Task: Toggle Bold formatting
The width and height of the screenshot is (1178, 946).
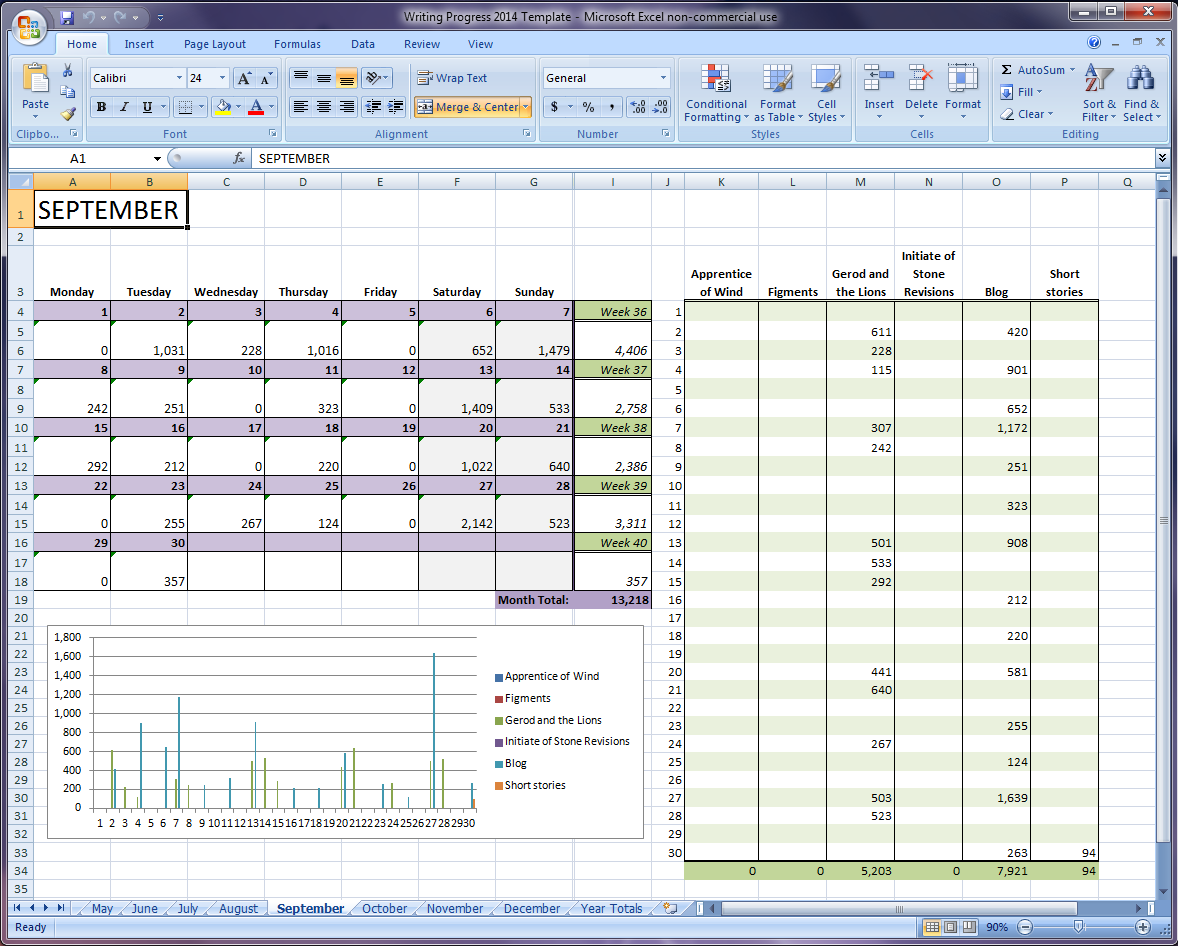Action: tap(101, 107)
